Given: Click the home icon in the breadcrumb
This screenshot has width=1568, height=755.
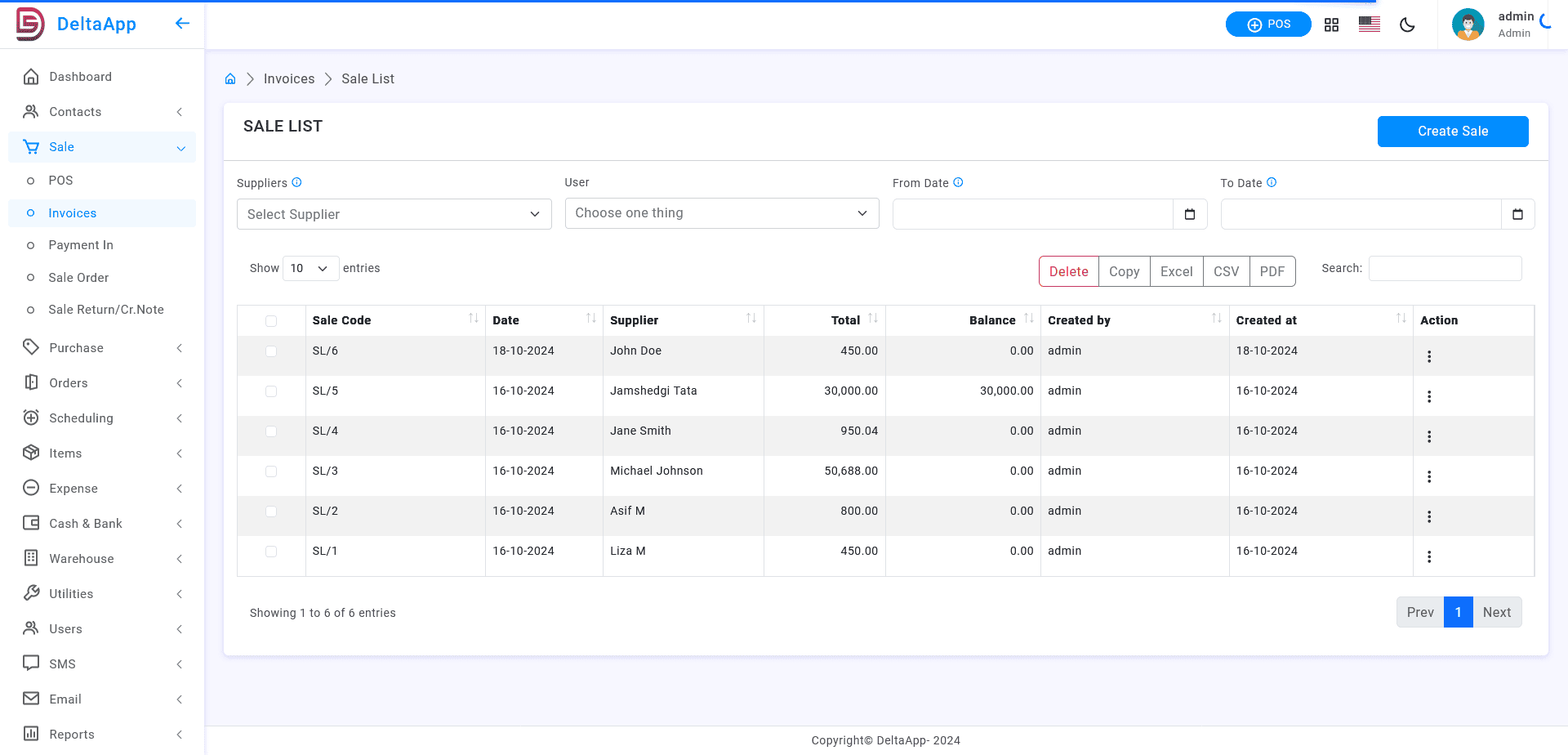Looking at the screenshot, I should [x=229, y=78].
